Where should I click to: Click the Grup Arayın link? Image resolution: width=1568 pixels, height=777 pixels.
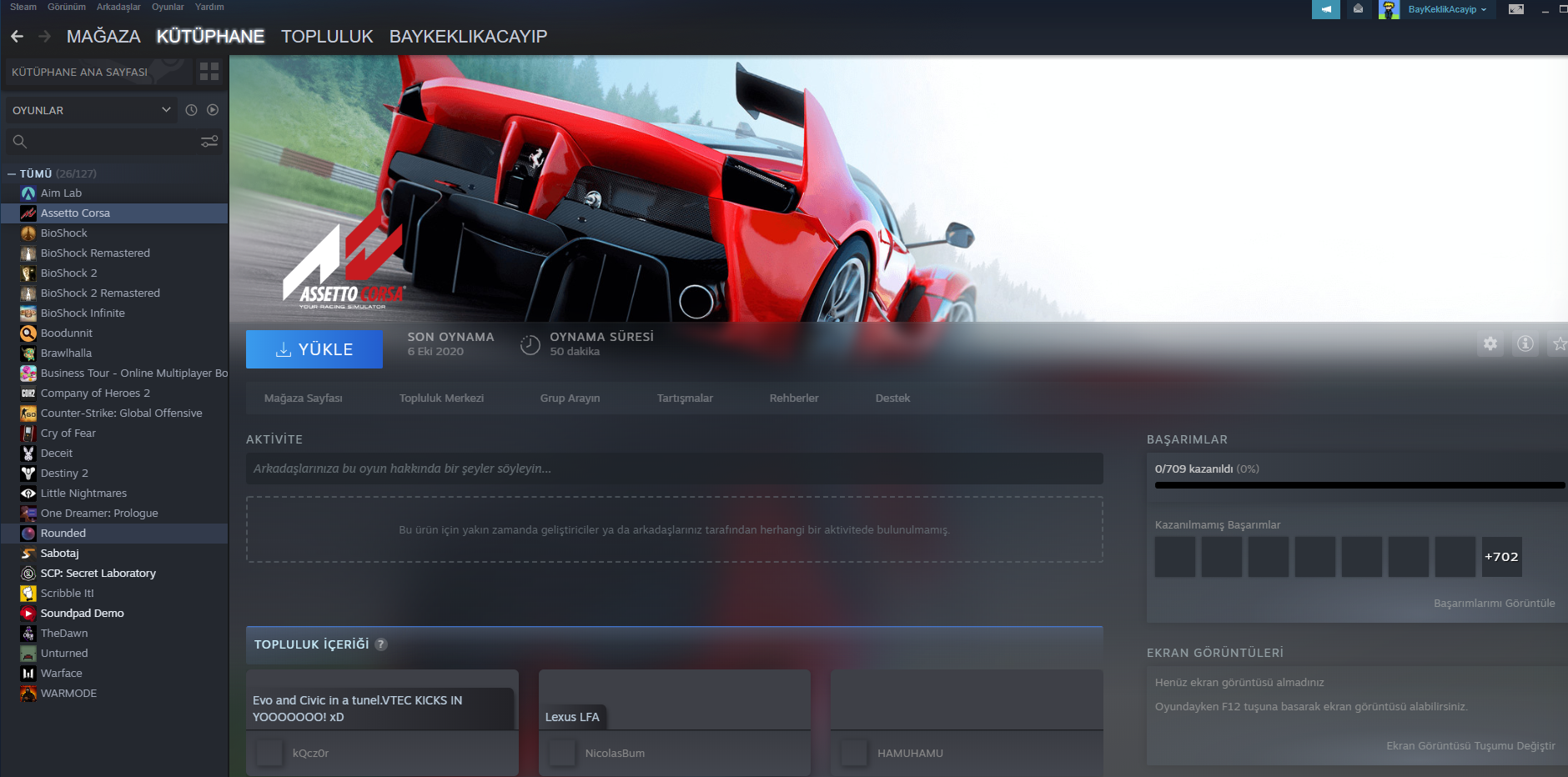[570, 399]
